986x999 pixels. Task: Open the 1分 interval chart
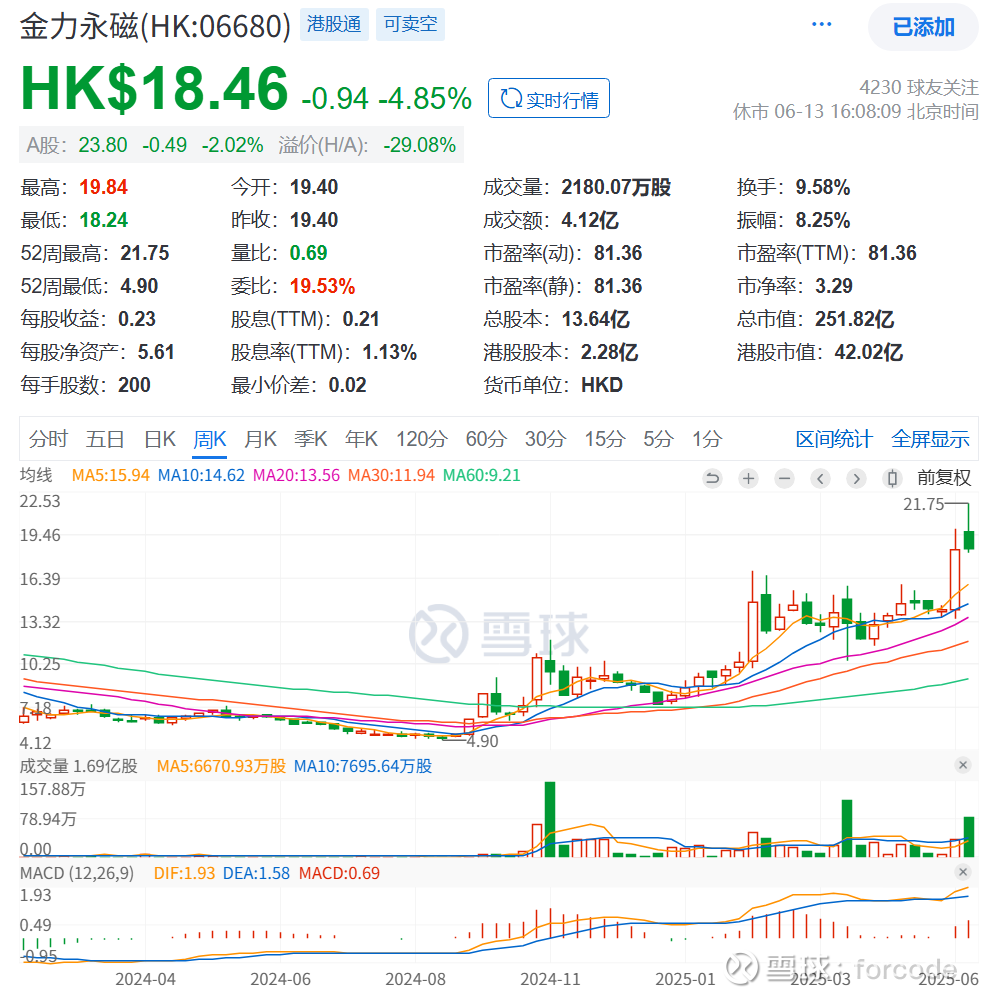tap(707, 439)
